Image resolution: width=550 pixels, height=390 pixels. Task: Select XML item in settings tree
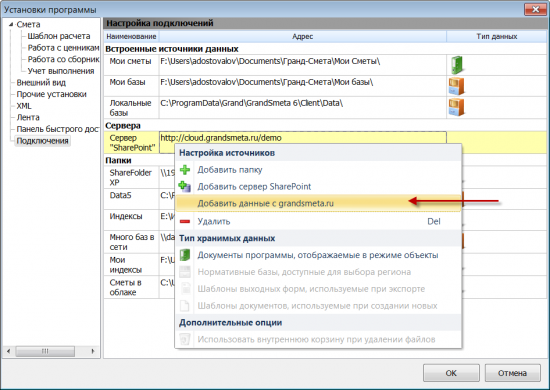[24, 106]
